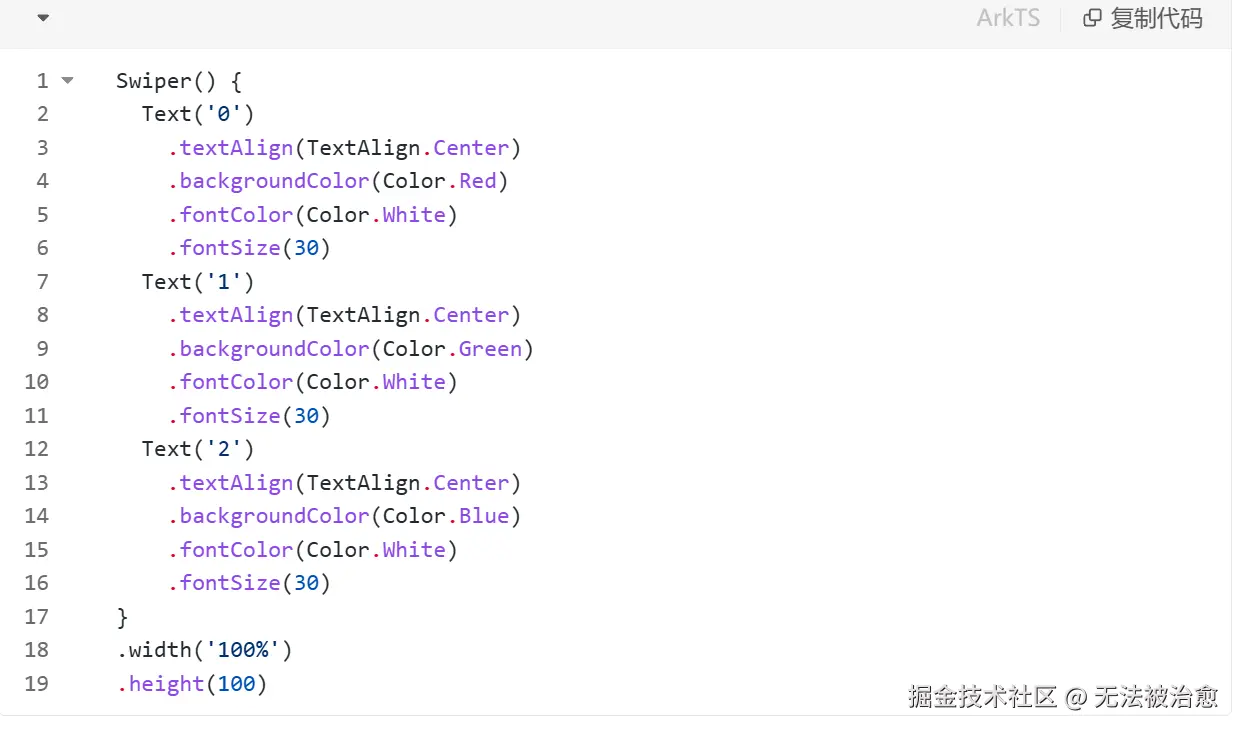This screenshot has width=1240, height=732.
Task: Click the Text('2') component line
Action: [x=198, y=449]
